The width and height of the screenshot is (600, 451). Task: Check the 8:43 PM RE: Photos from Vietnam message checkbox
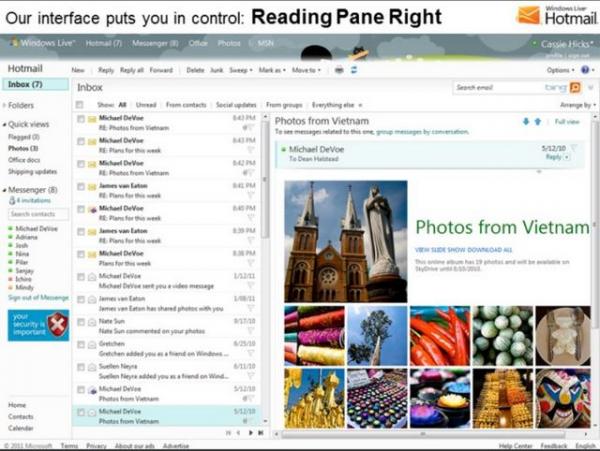pos(81,119)
